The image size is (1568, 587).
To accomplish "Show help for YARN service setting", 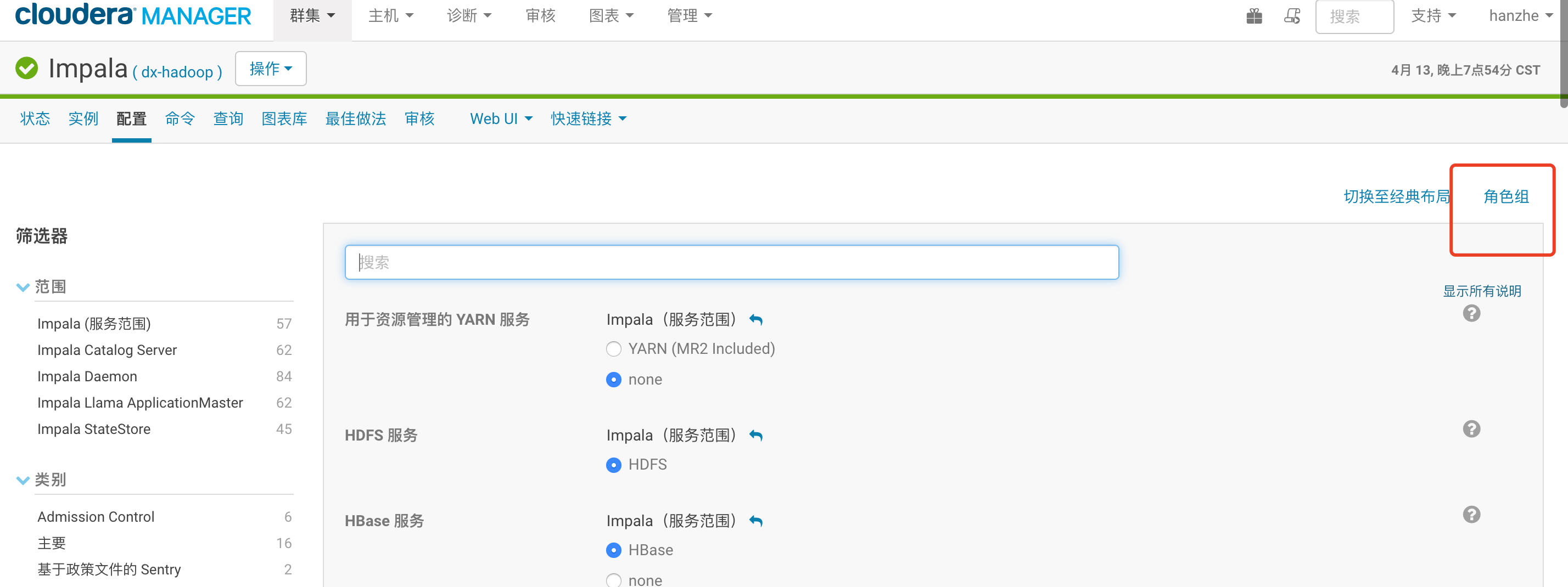I will [x=1471, y=314].
